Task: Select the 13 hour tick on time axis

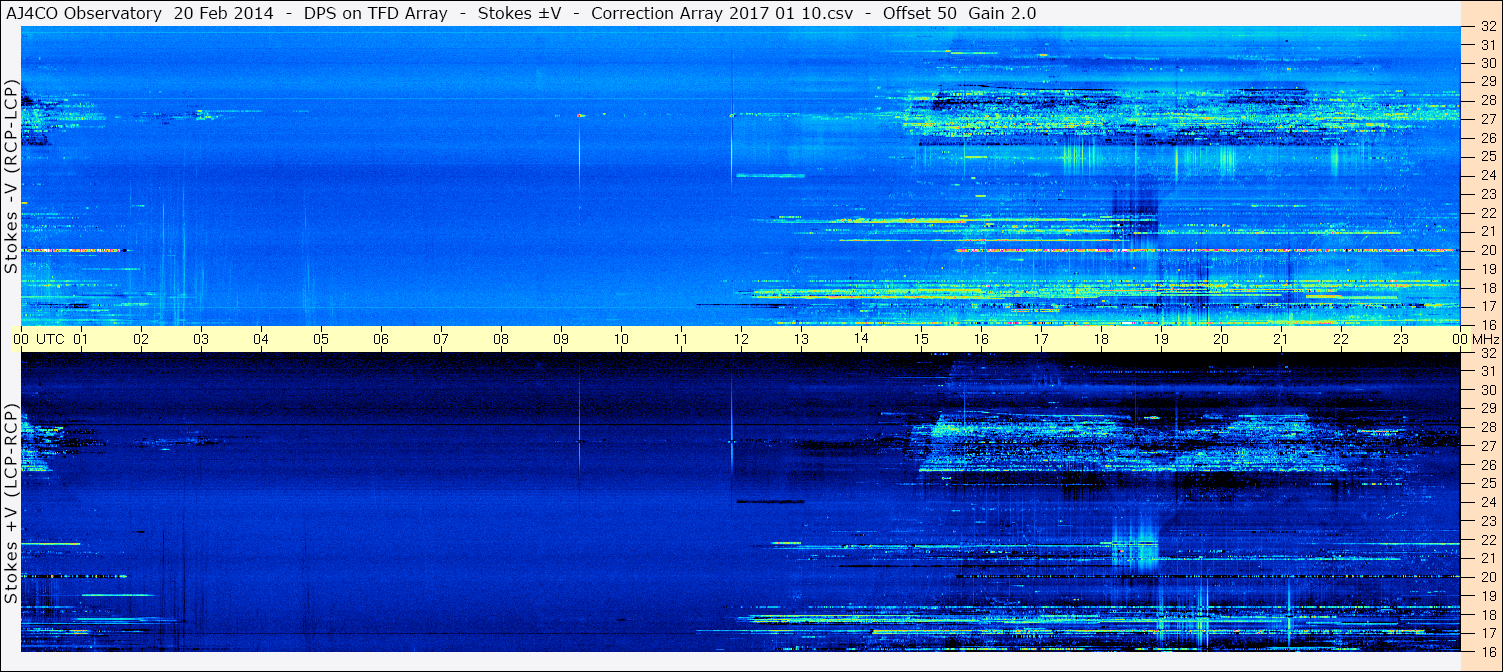Action: click(801, 339)
